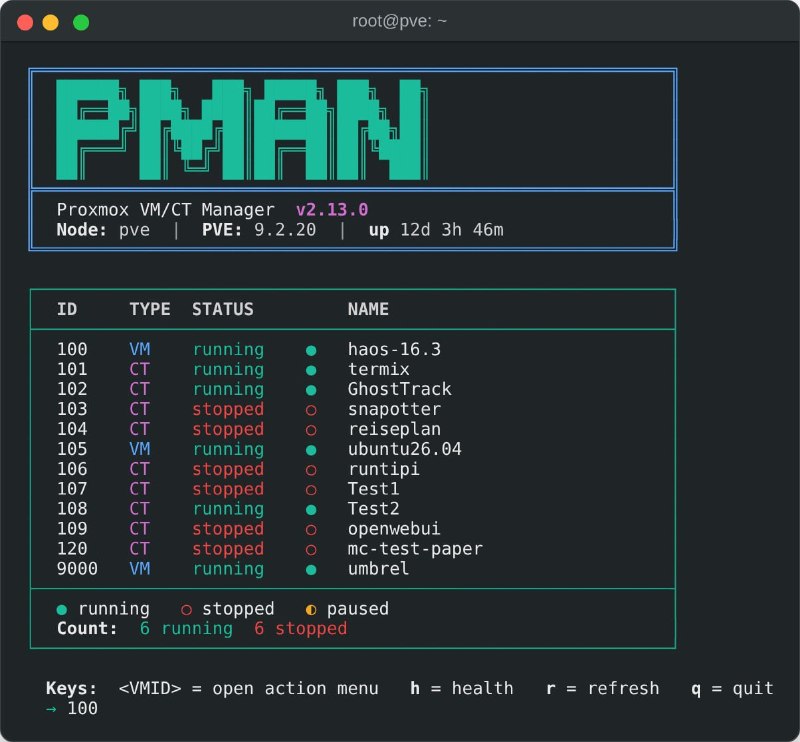Click the hollow stopped circle next to openwebui
The height and width of the screenshot is (742, 800).
311,530
